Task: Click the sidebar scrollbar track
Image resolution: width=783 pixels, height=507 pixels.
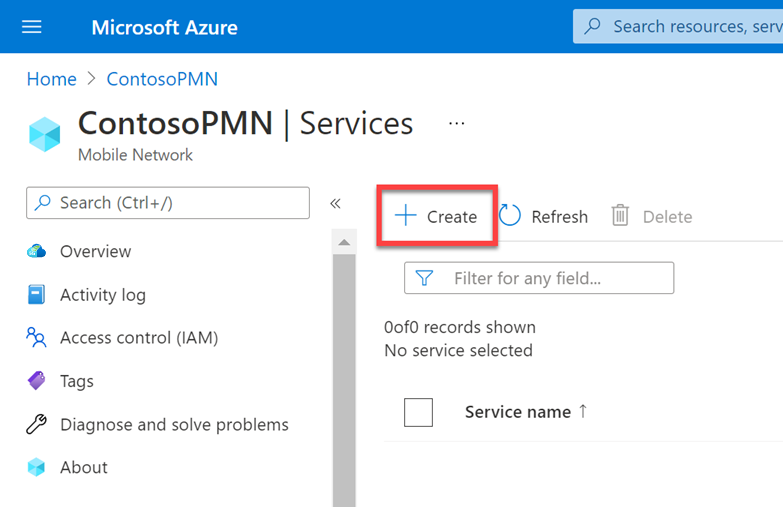Action: coord(344,380)
